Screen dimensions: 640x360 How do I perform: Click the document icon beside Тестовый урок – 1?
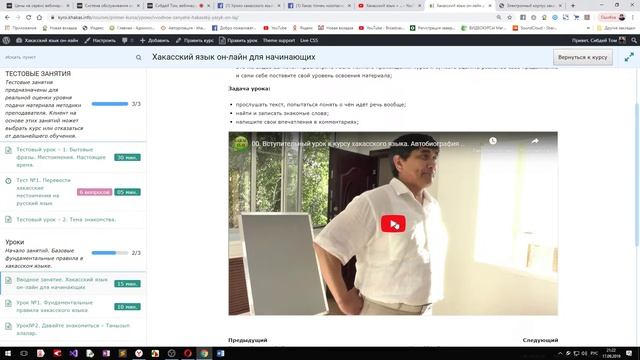tap(8, 150)
